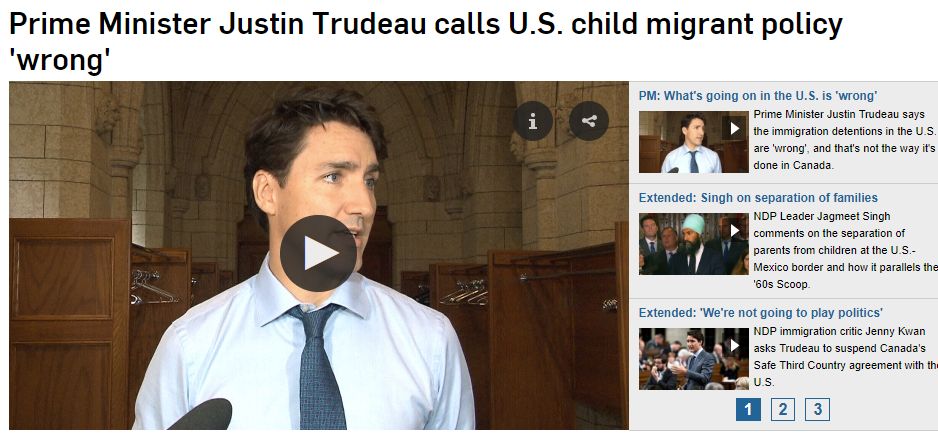This screenshot has height=447, width=938.
Task: Play the Jenny Kwan thumbnail video
Action: [734, 345]
